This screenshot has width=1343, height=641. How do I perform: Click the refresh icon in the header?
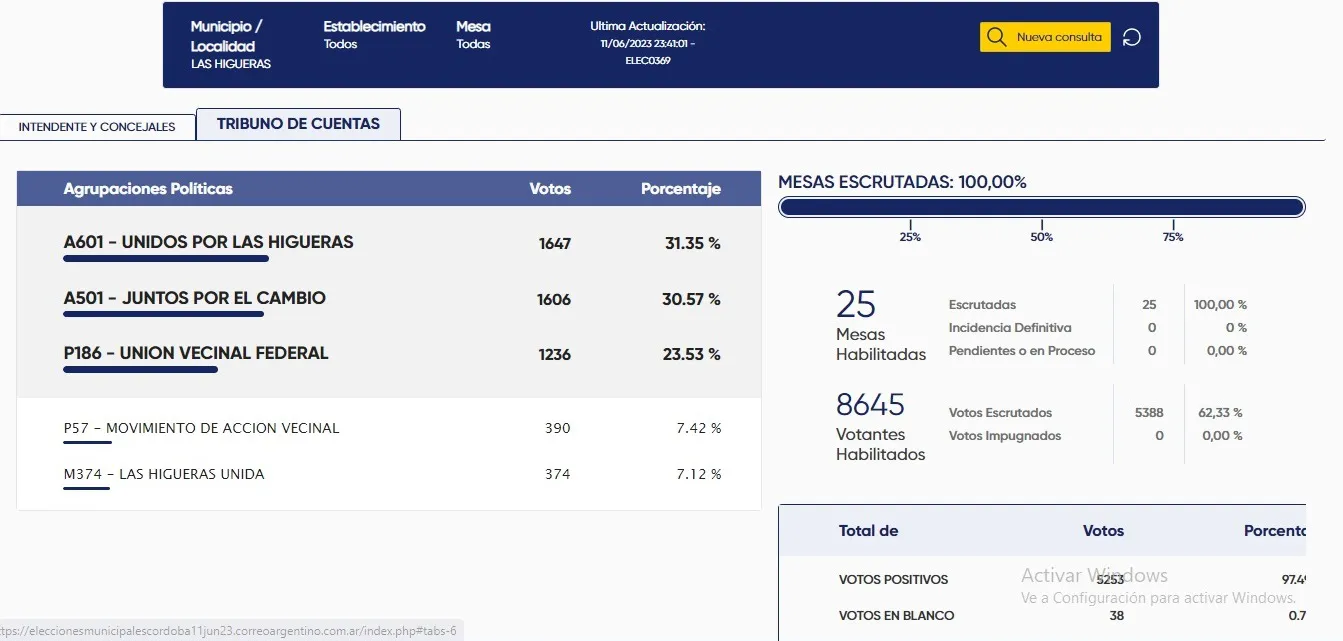1131,38
